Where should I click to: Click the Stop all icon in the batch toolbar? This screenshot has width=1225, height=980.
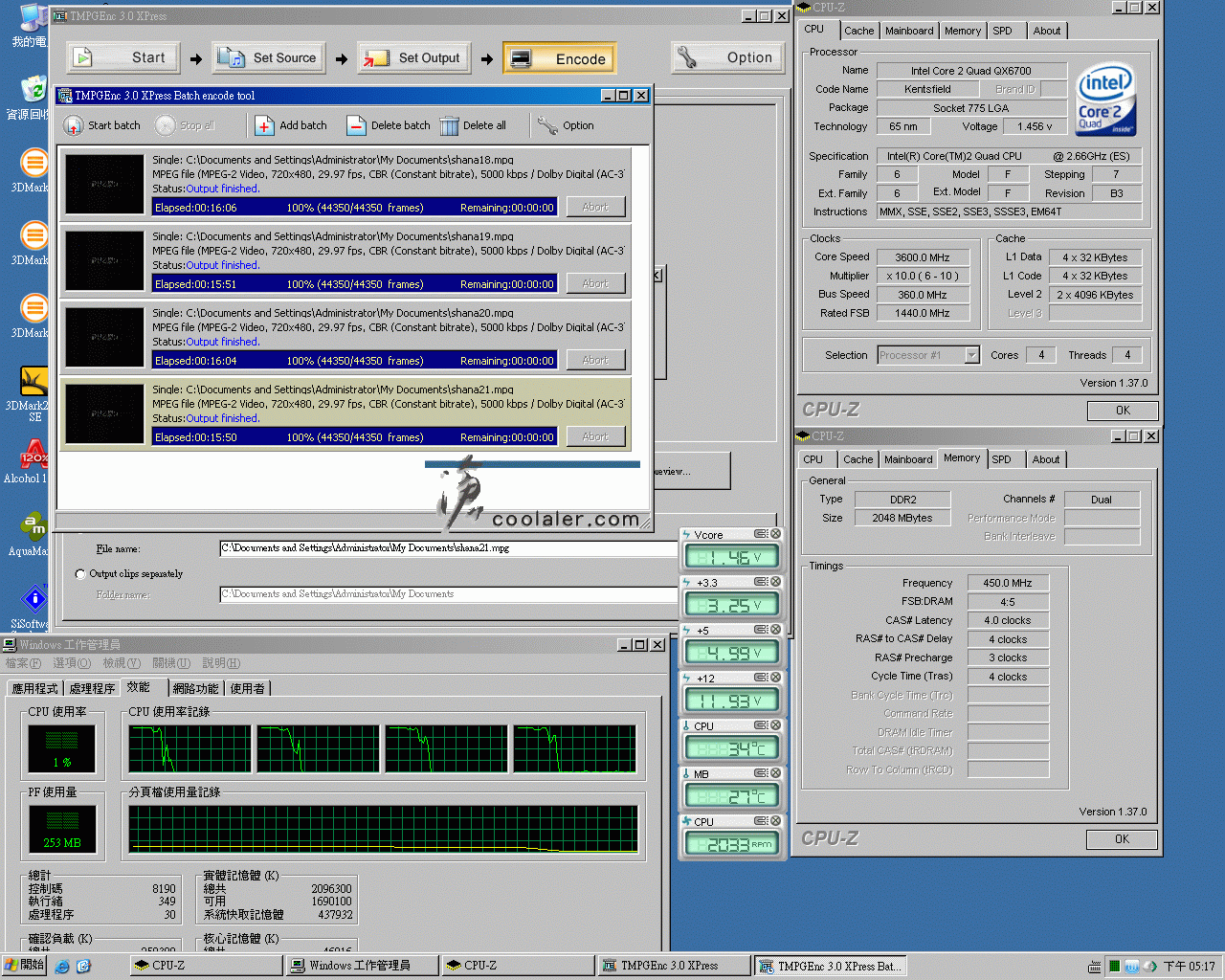[166, 125]
